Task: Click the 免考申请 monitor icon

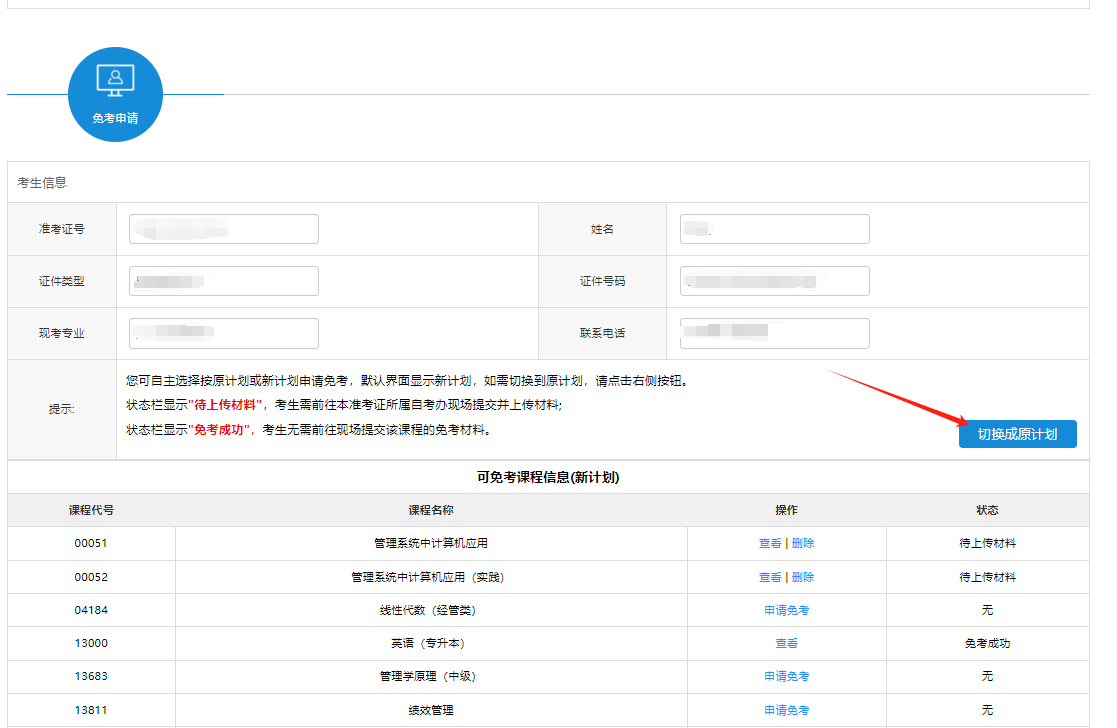Action: (115, 80)
